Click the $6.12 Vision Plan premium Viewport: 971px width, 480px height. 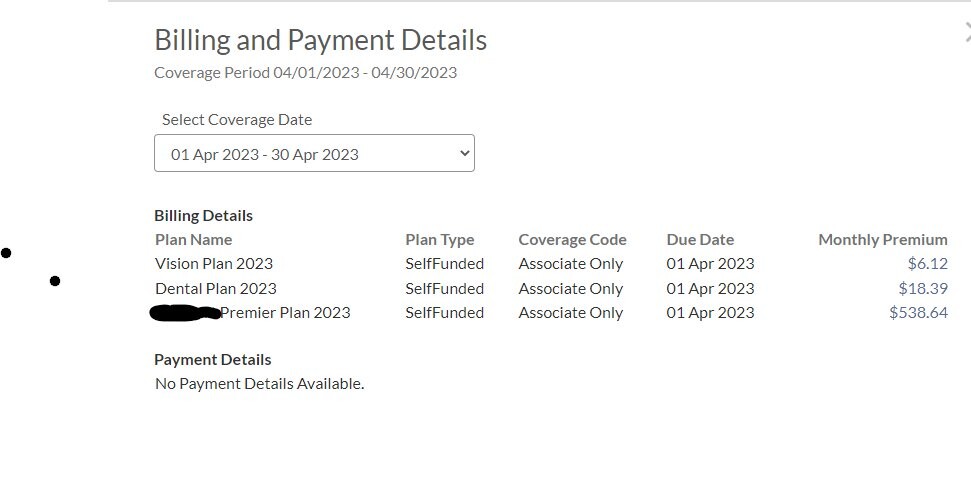click(x=927, y=264)
